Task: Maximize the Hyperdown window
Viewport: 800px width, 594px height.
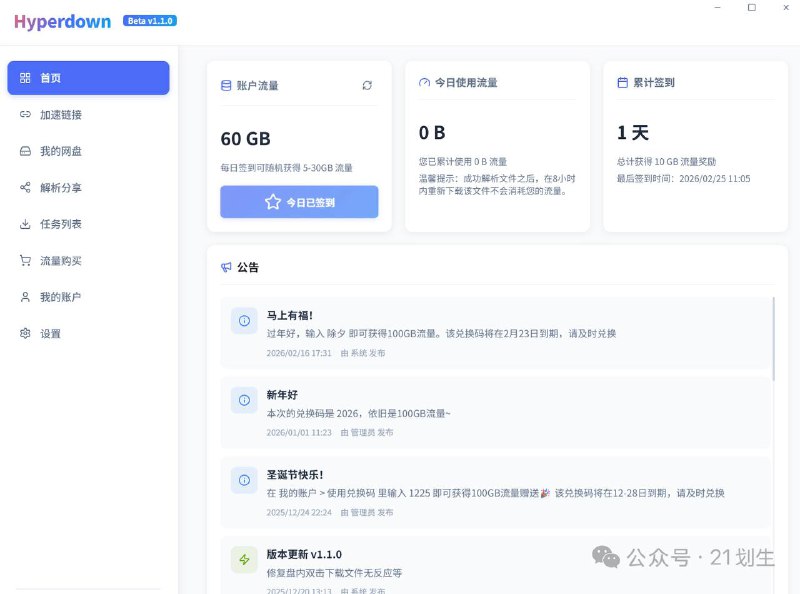Action: 751,8
